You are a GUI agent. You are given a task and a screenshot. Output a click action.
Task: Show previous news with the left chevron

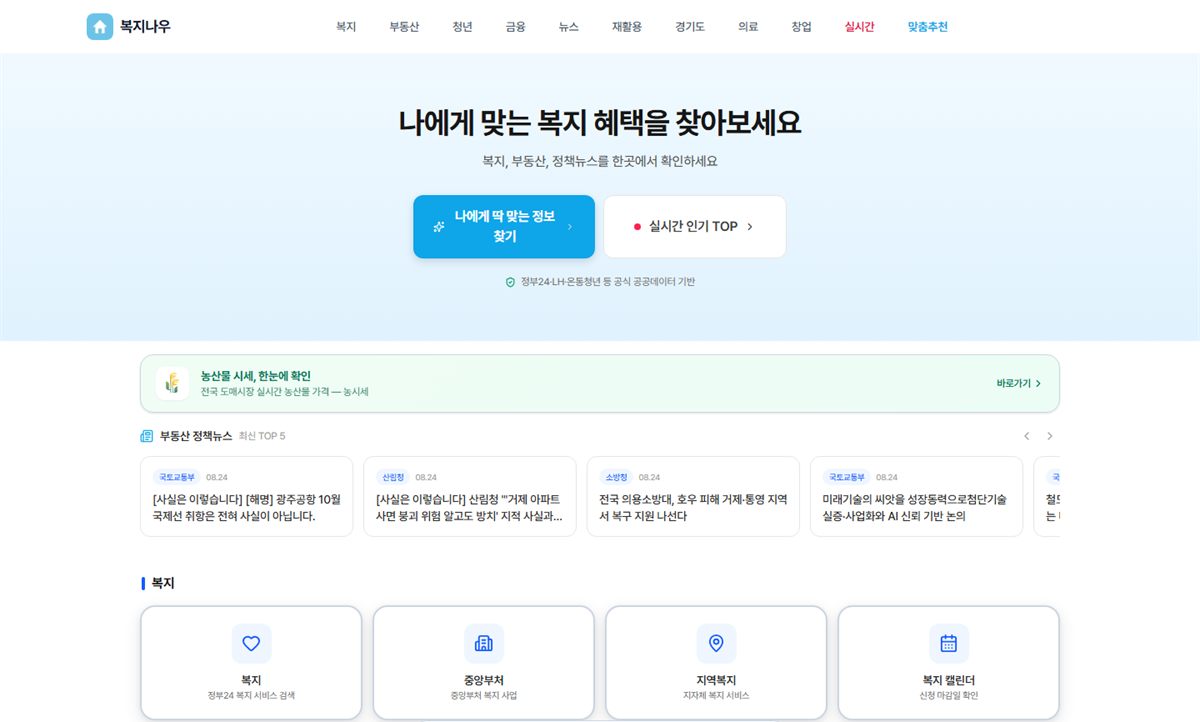click(x=1026, y=436)
